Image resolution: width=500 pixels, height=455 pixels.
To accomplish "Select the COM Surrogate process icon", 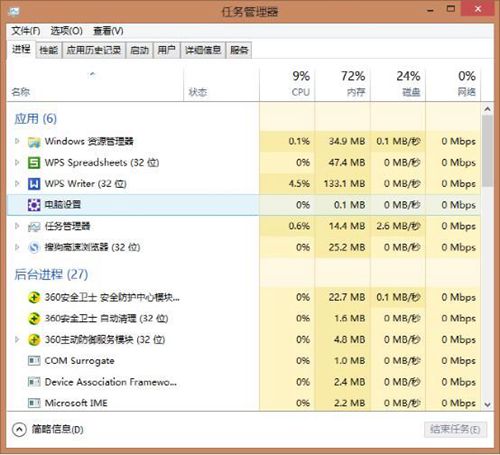I will [x=34, y=361].
